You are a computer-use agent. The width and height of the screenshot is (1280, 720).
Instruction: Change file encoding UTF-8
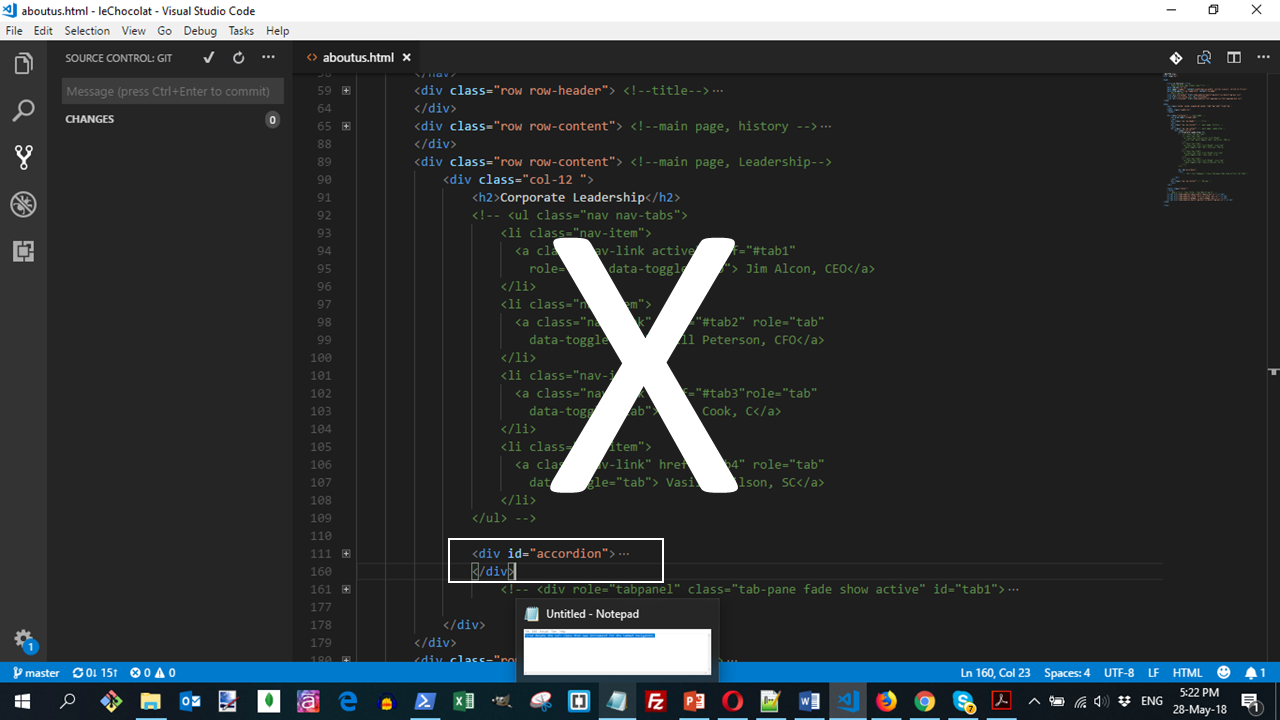tap(1119, 673)
